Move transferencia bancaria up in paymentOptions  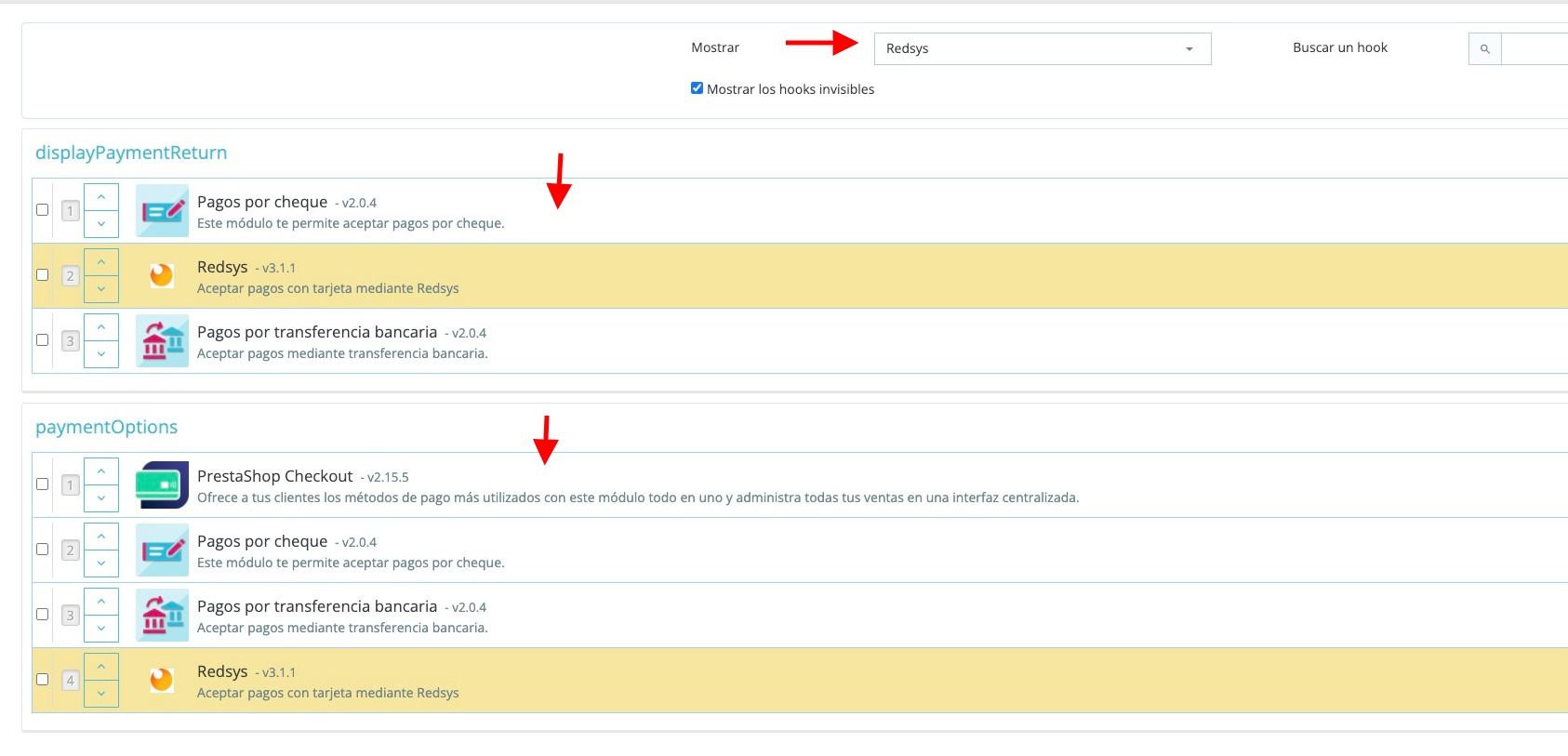101,602
